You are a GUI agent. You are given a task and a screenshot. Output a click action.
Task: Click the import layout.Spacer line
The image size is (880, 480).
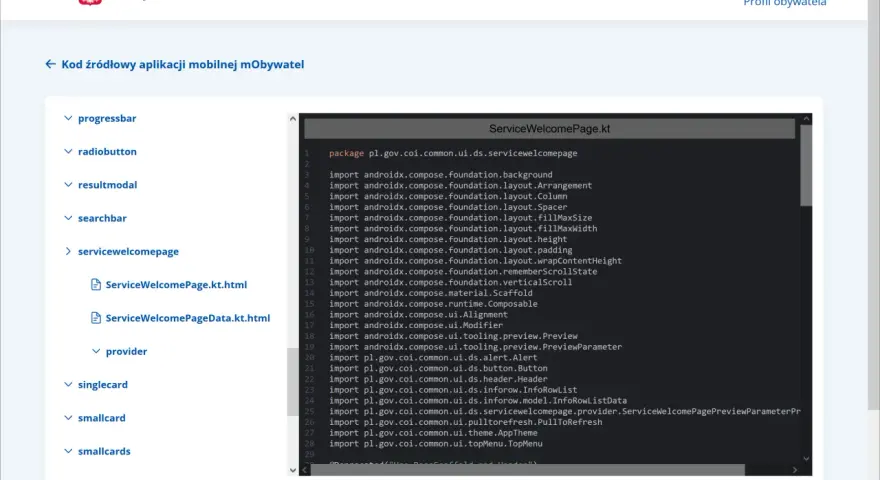tap(448, 207)
